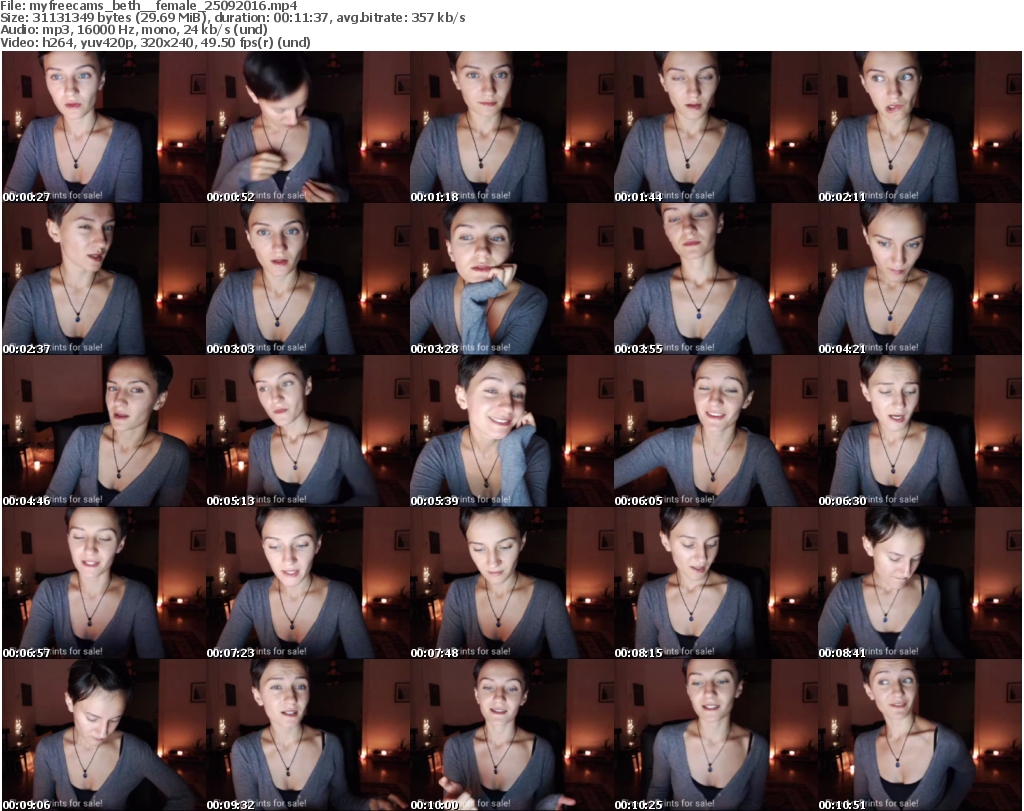
Task: Select the thumbnail at 00:06:30
Action: (x=920, y=431)
